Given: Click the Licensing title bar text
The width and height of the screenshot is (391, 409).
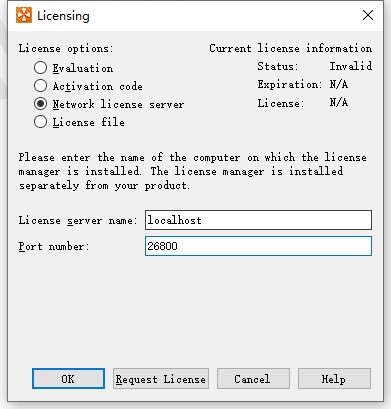Looking at the screenshot, I should (63, 16).
